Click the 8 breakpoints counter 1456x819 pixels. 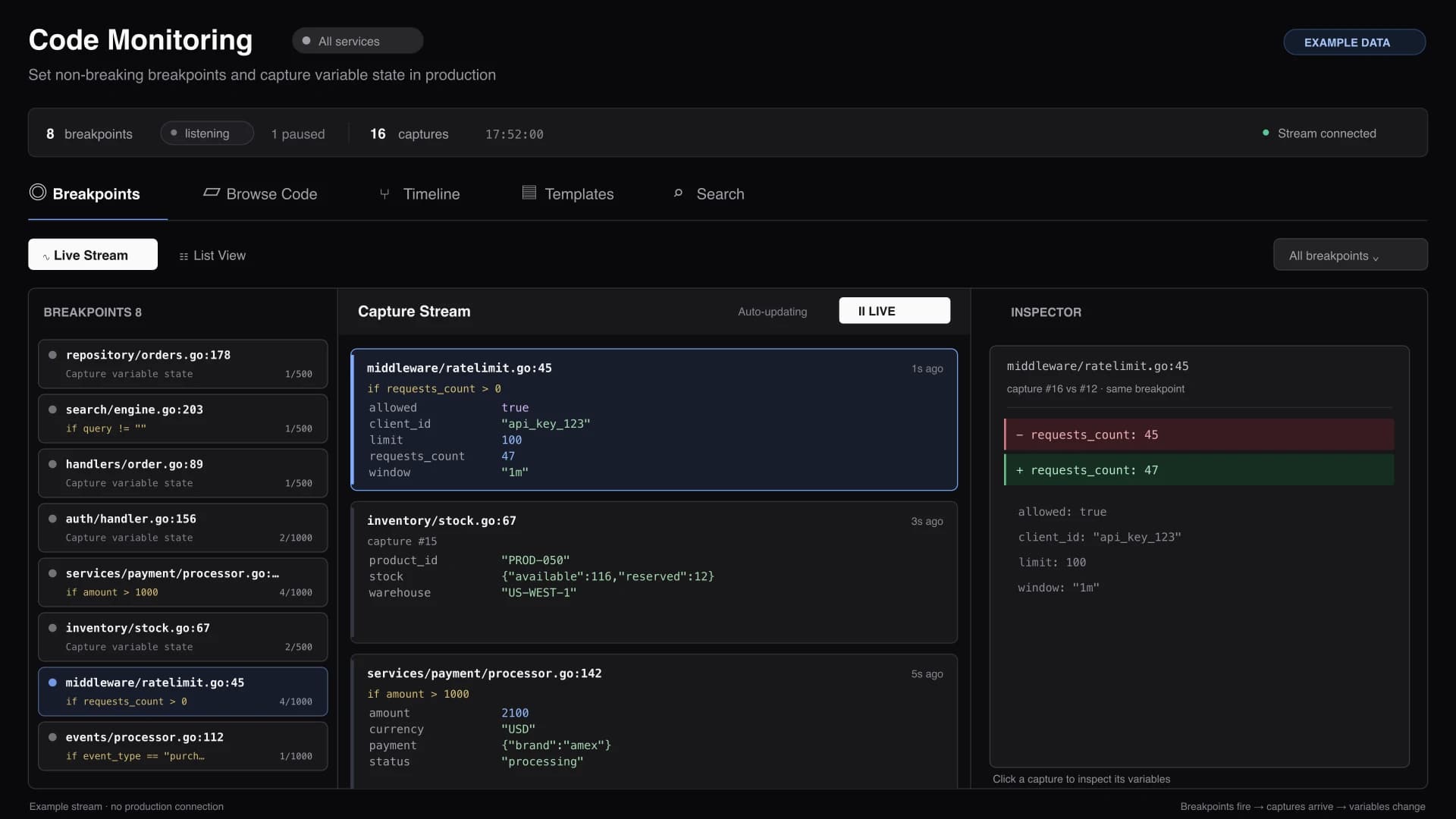coord(89,134)
